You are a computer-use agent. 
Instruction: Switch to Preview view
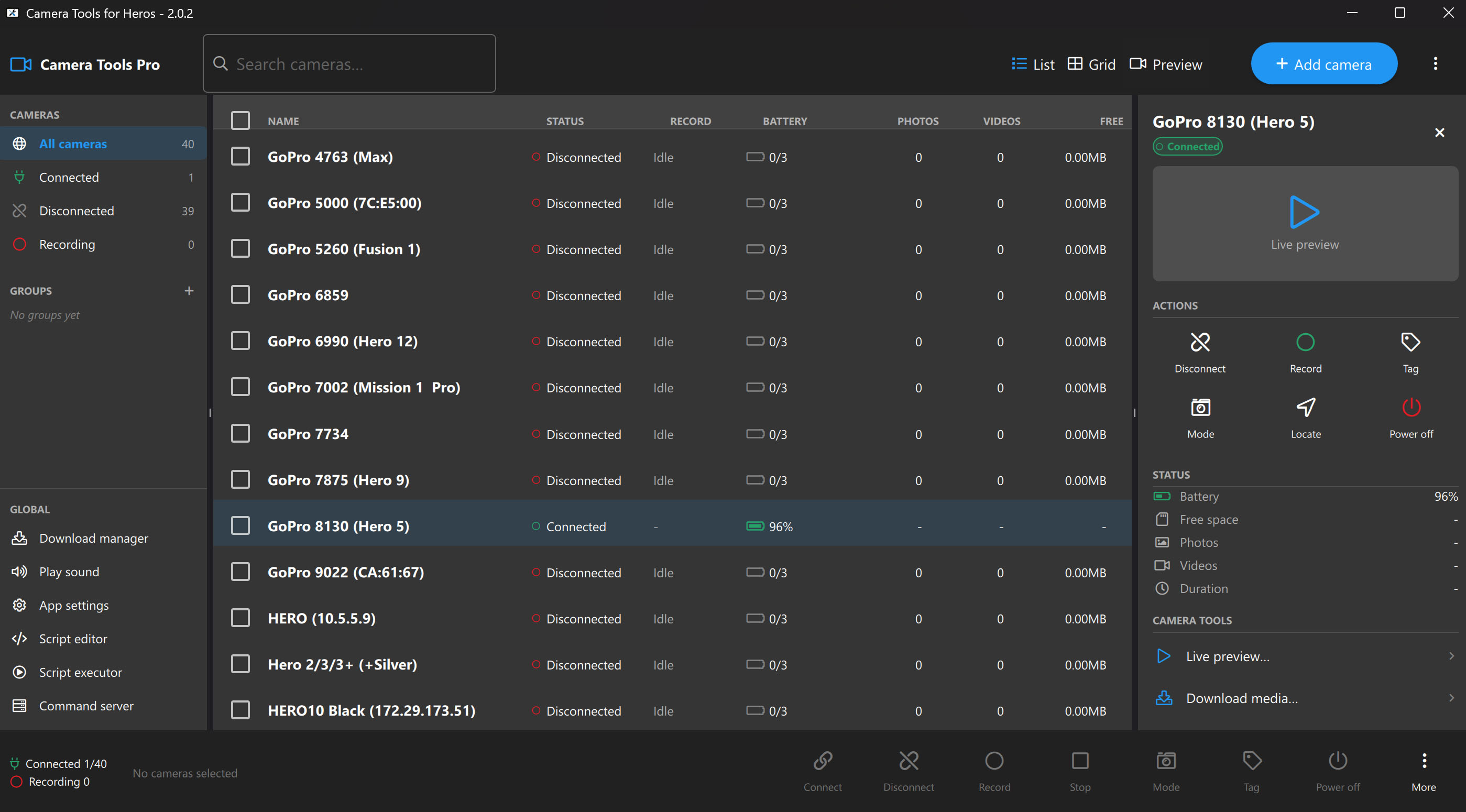point(1165,64)
